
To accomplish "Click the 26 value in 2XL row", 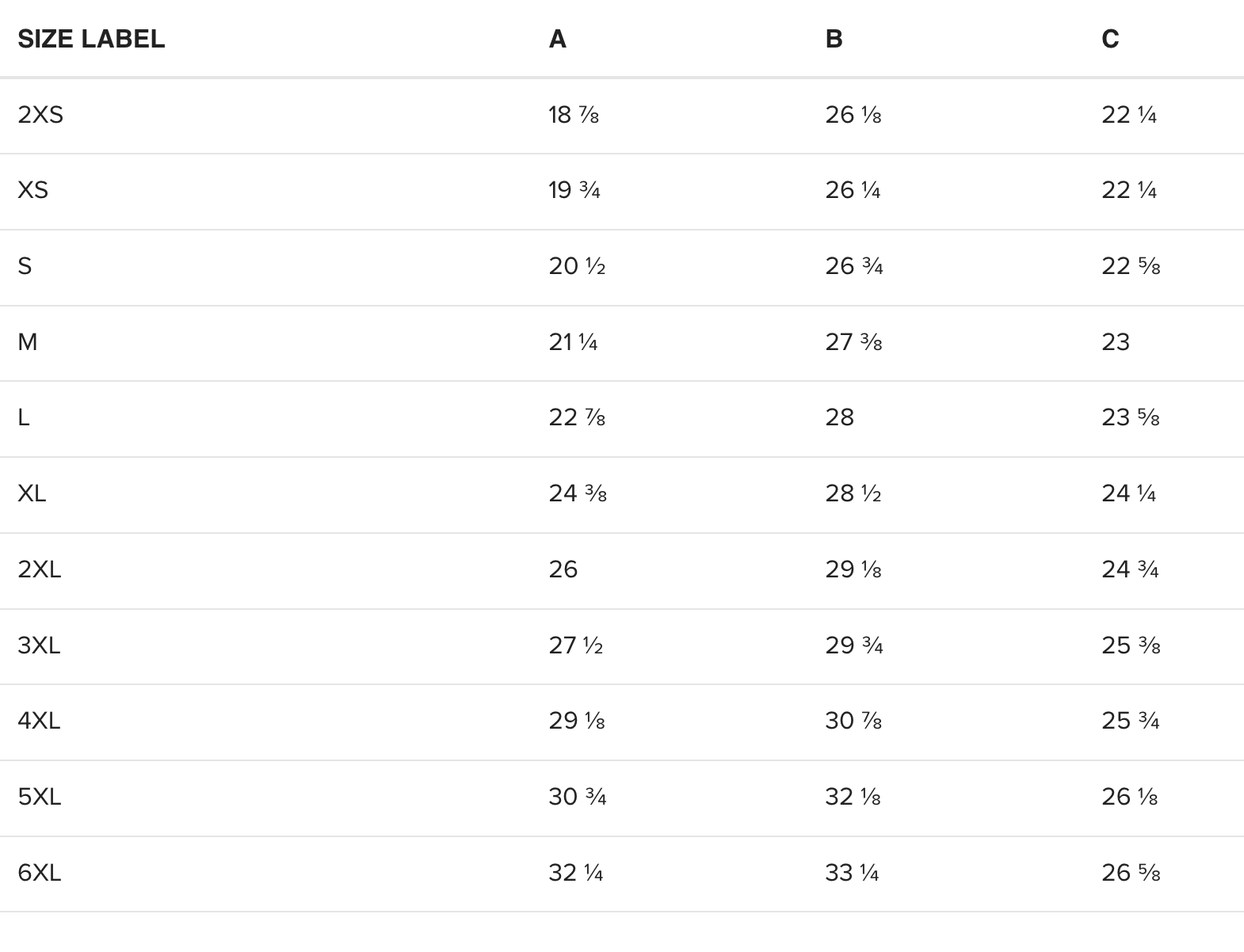I will (x=563, y=569).
